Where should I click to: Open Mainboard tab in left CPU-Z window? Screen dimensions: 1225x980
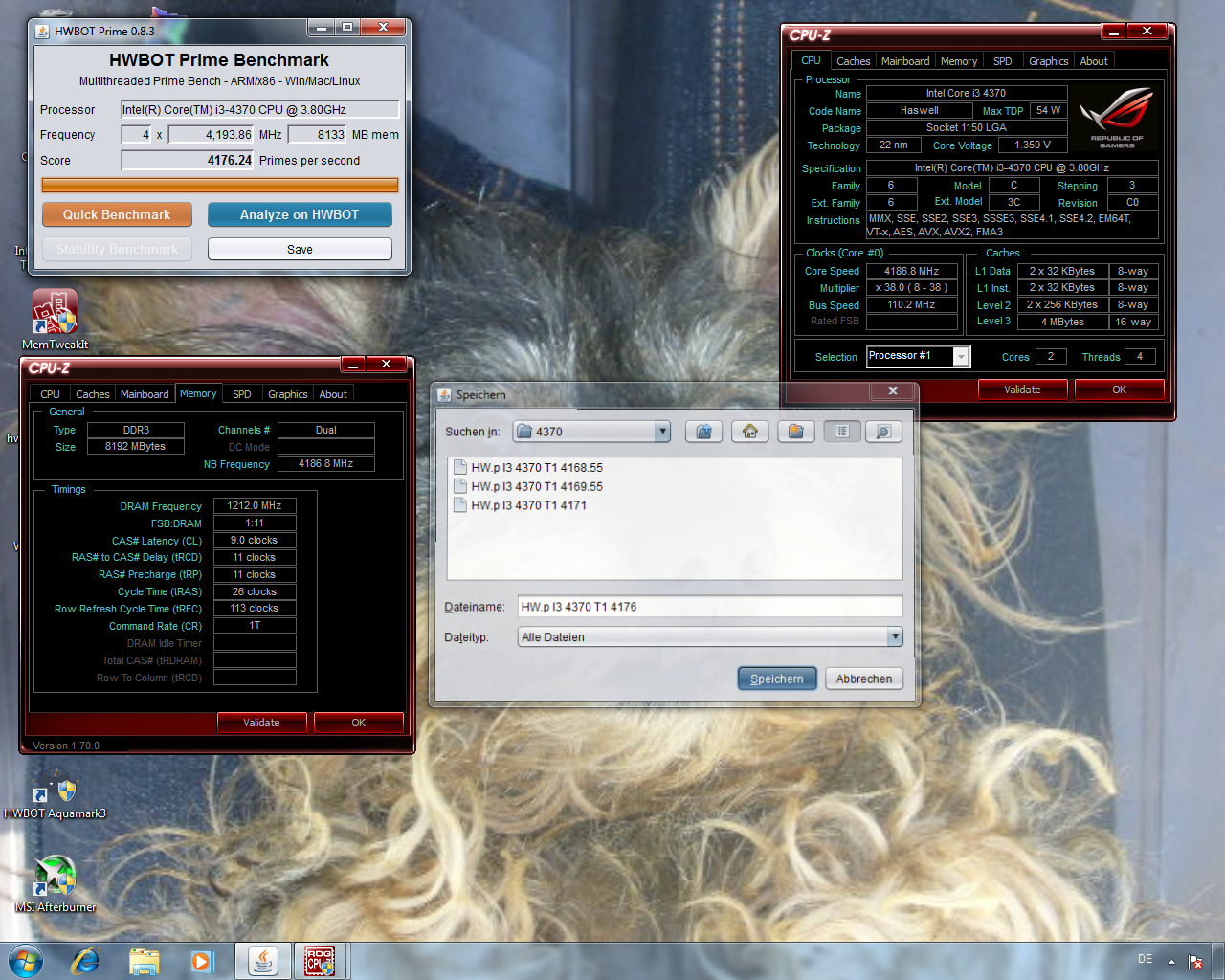145,394
